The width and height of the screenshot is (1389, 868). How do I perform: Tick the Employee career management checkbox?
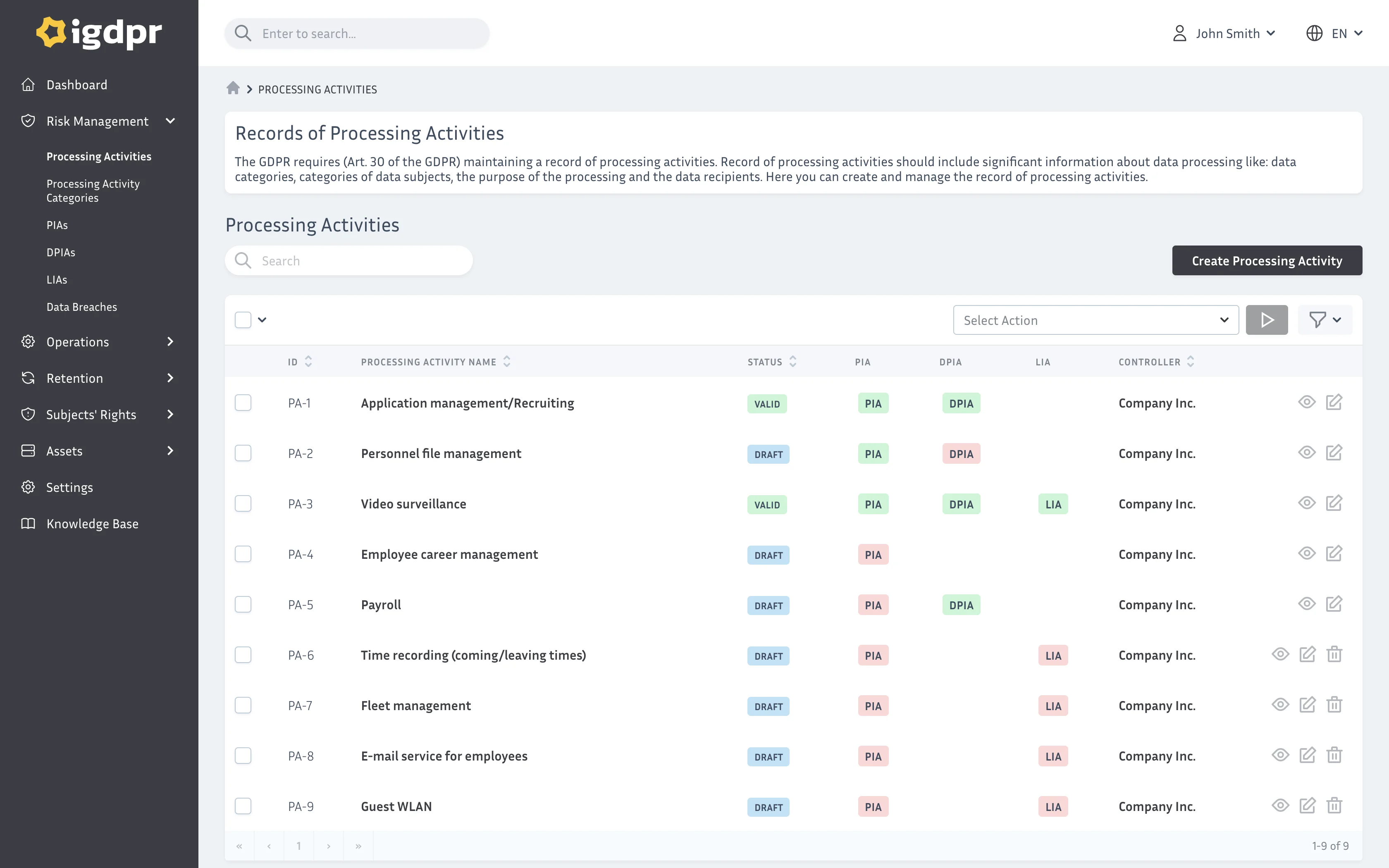[243, 554]
